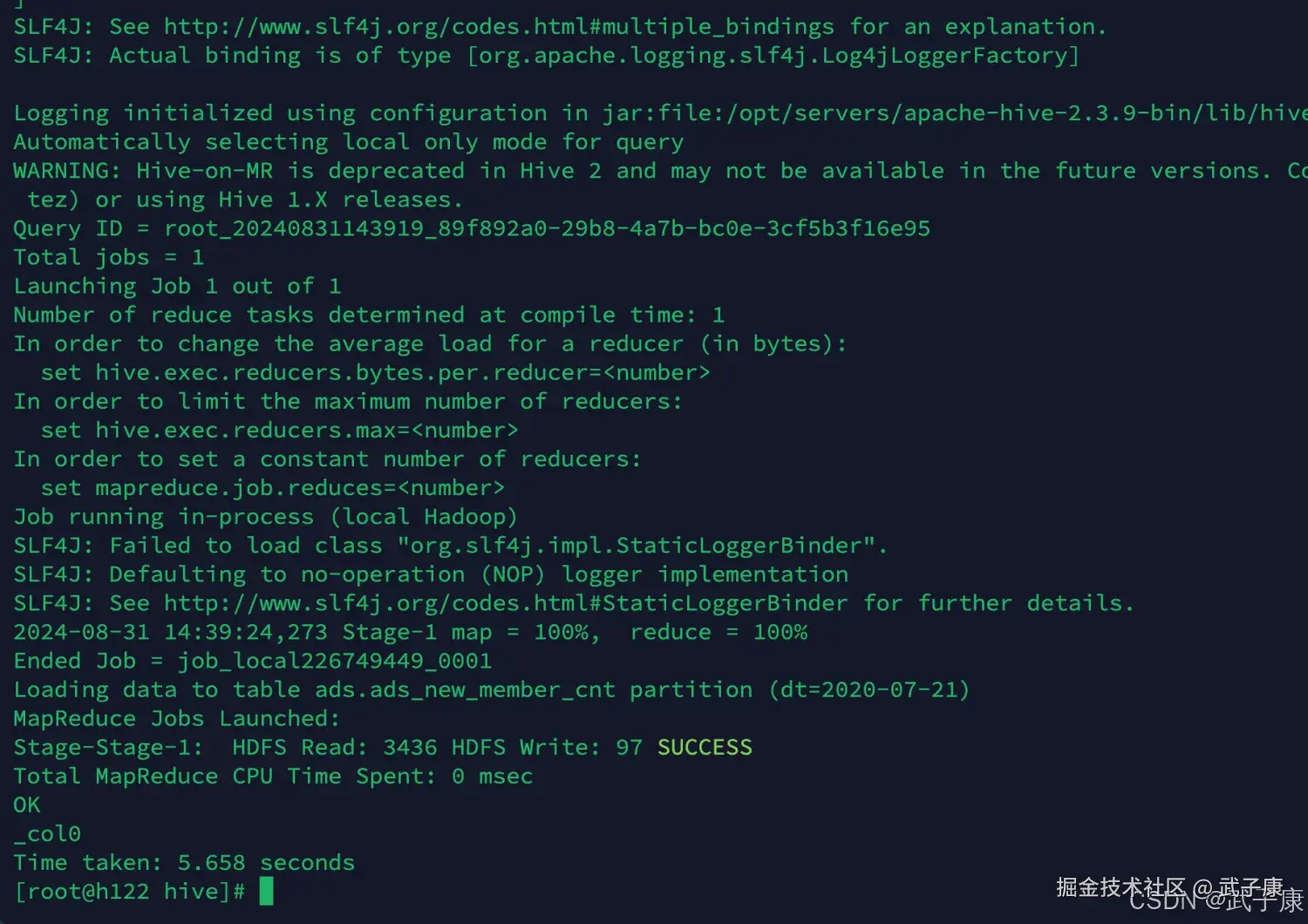Open the slf4j multiple_bindings URL

498,27
